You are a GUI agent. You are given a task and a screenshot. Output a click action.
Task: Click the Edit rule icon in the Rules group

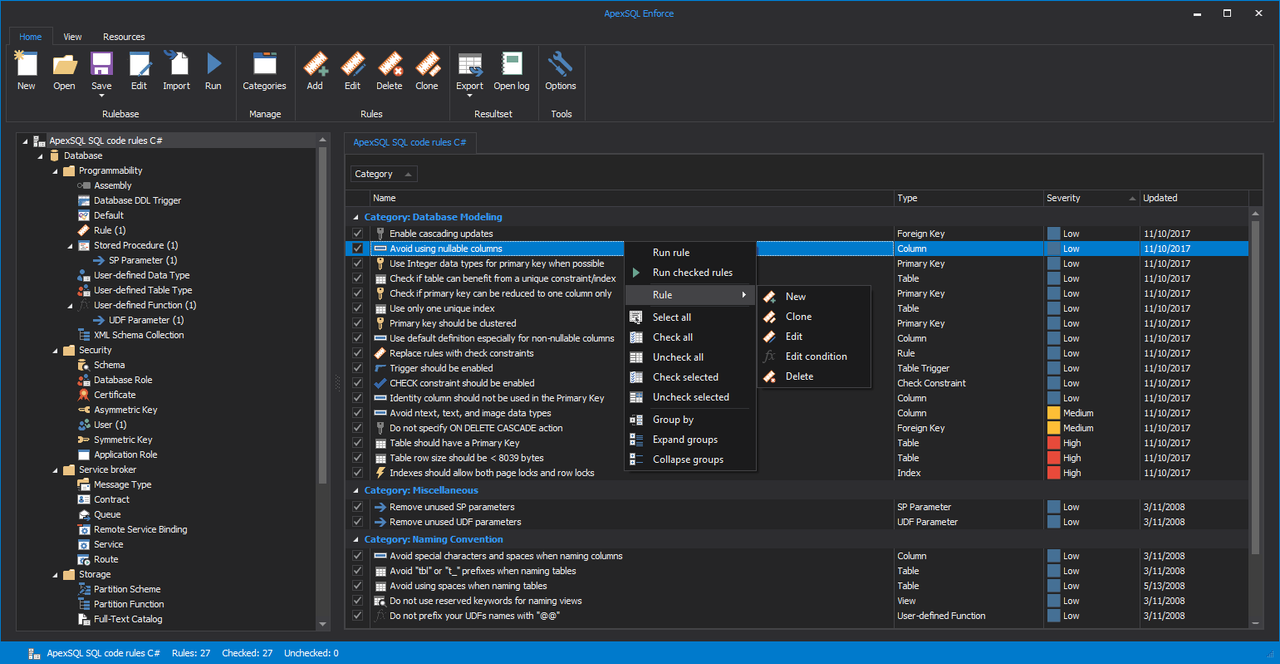[352, 65]
